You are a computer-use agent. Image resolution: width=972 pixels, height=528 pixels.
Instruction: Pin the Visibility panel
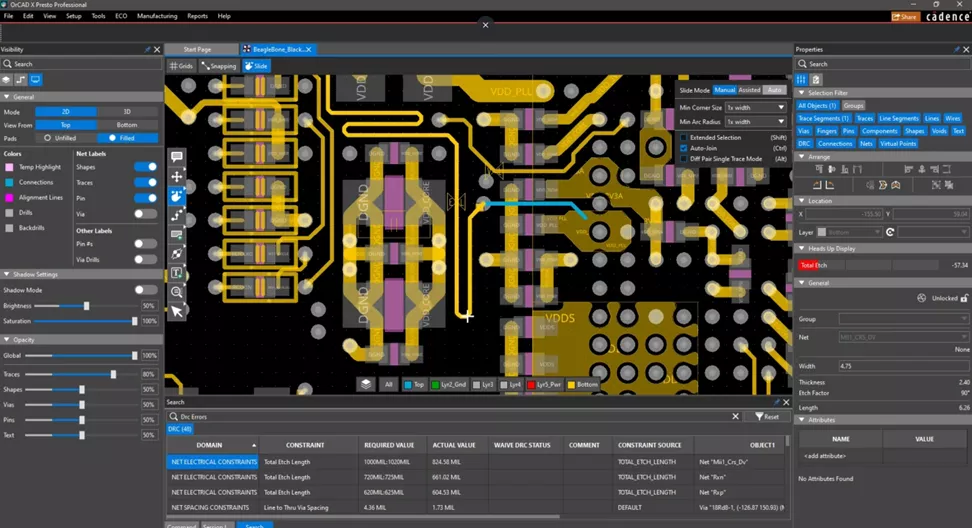coord(147,50)
